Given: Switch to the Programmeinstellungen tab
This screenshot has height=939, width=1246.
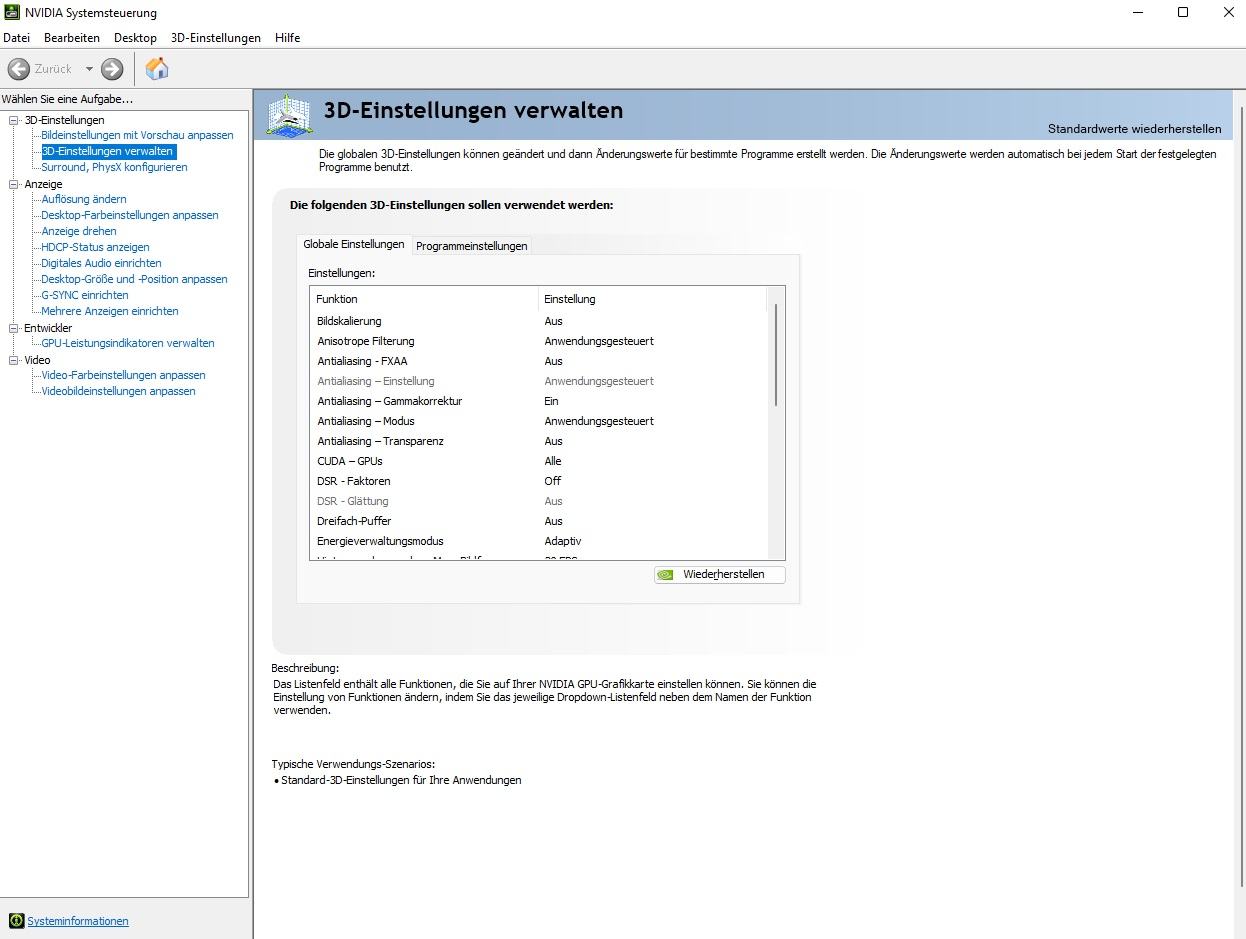Looking at the screenshot, I should (x=471, y=246).
